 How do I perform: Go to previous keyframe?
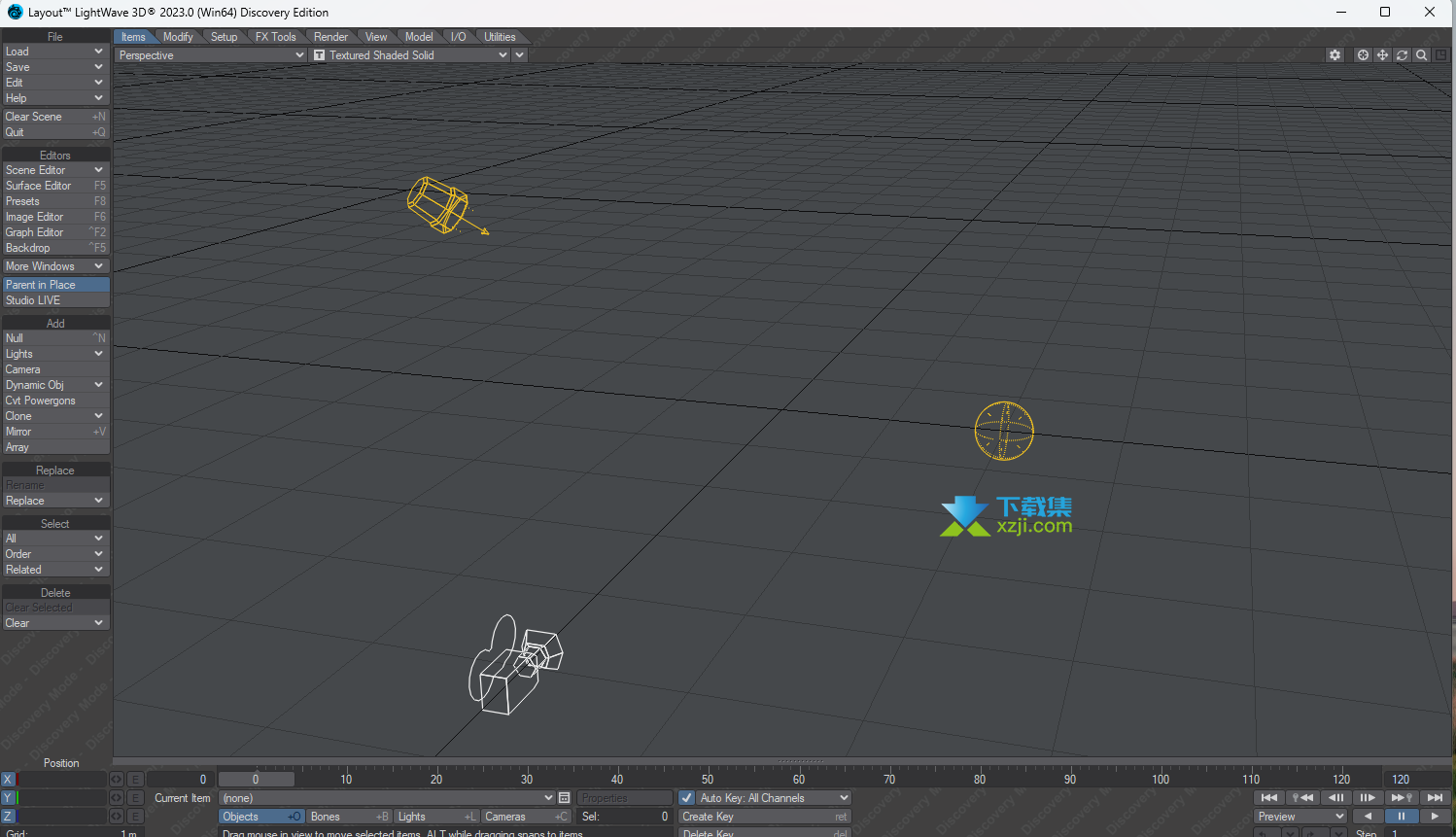(1302, 798)
